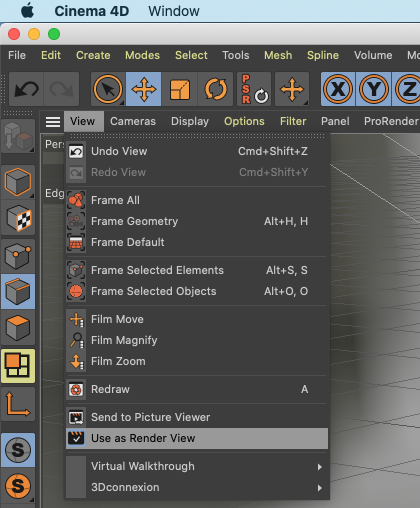Toggle X axis lock
This screenshot has height=508, width=420.
point(338,89)
